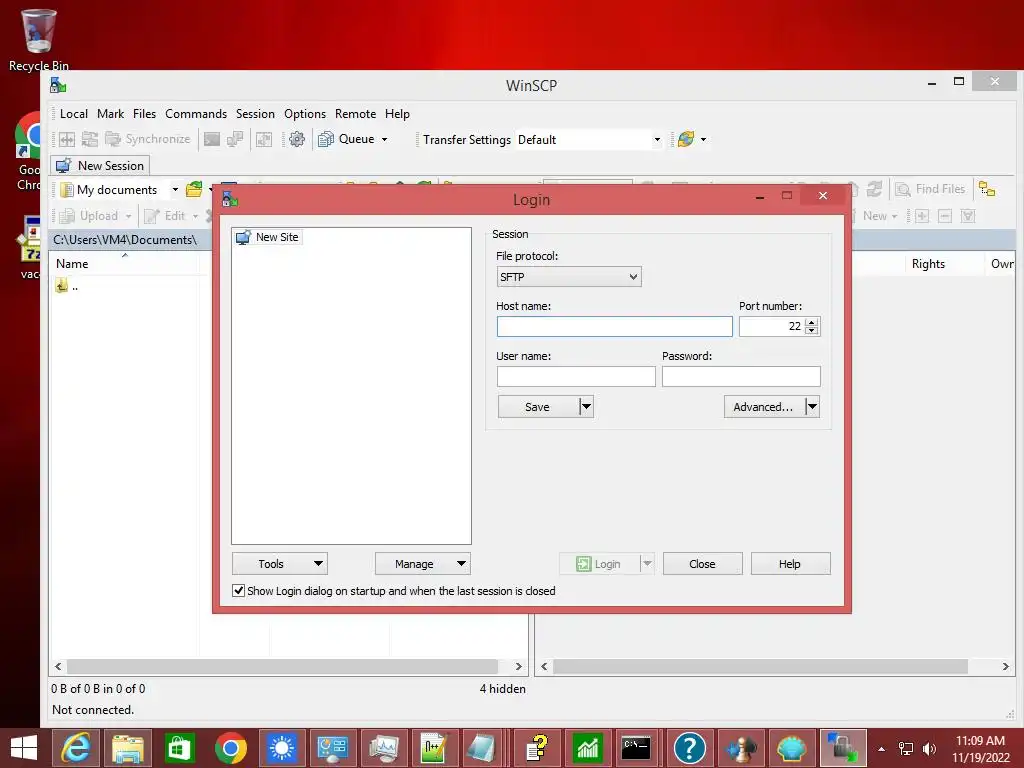Click the Upload icon in the local panel

point(67,216)
